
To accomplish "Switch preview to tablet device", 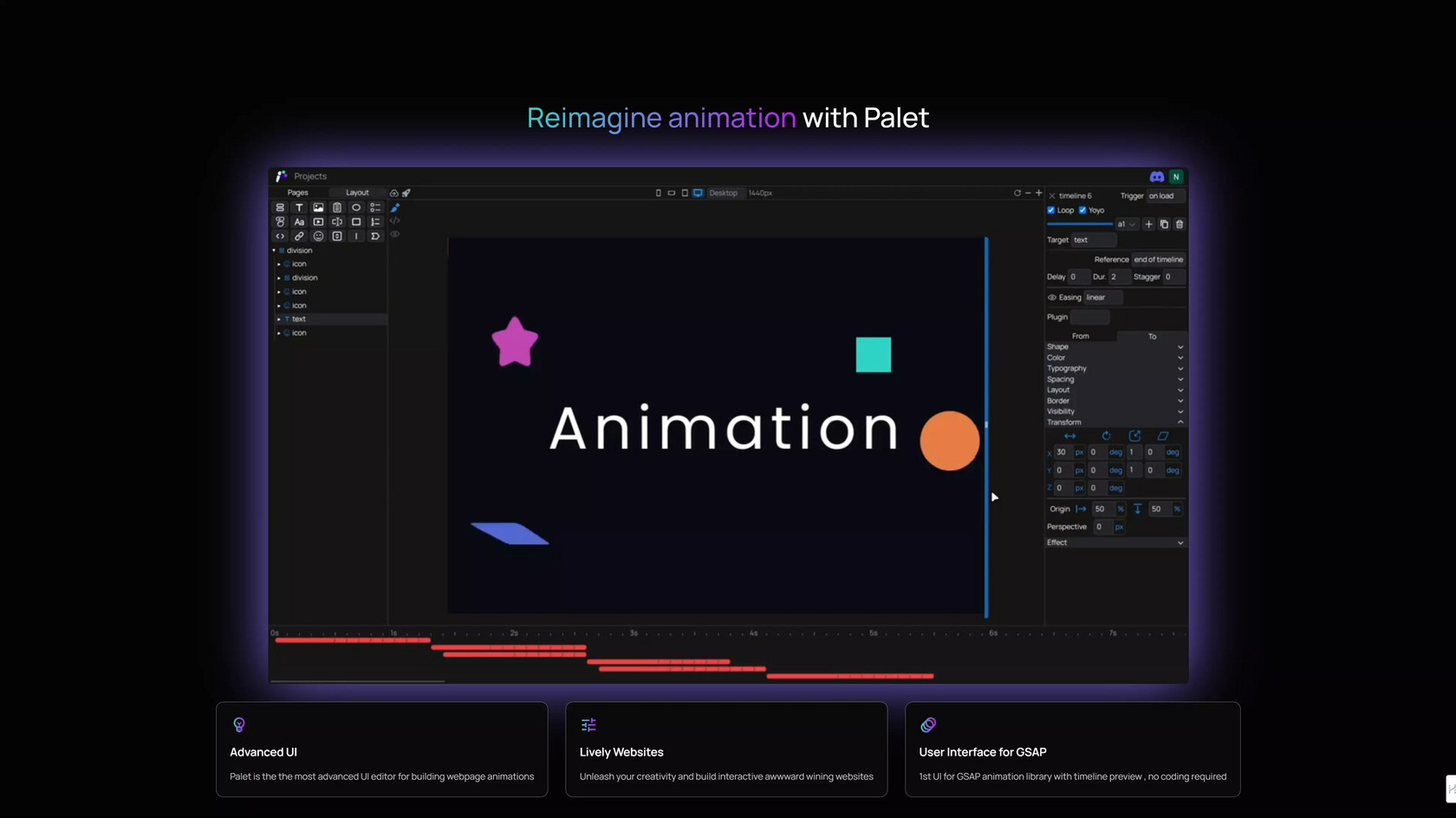I will coord(685,193).
